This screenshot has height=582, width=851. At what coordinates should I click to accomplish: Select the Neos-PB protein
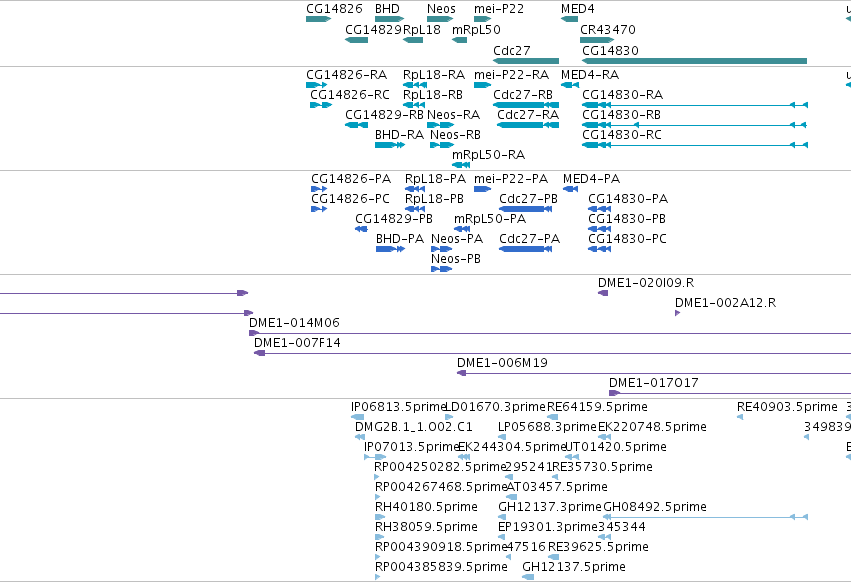(x=442, y=269)
